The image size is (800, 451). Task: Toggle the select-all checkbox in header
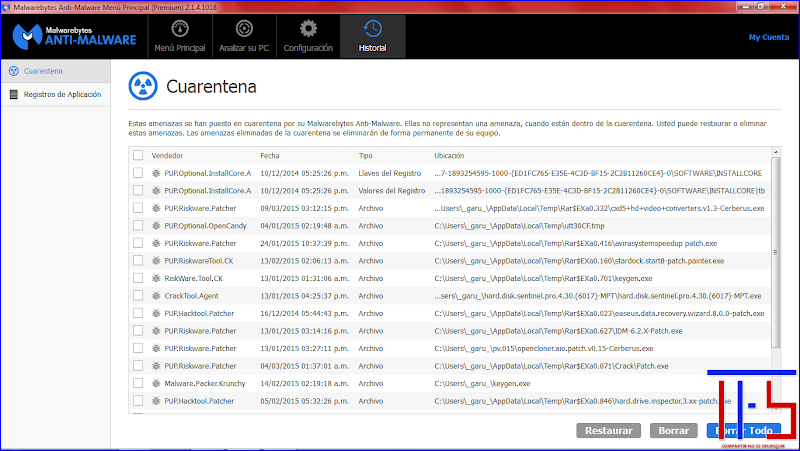(138, 155)
